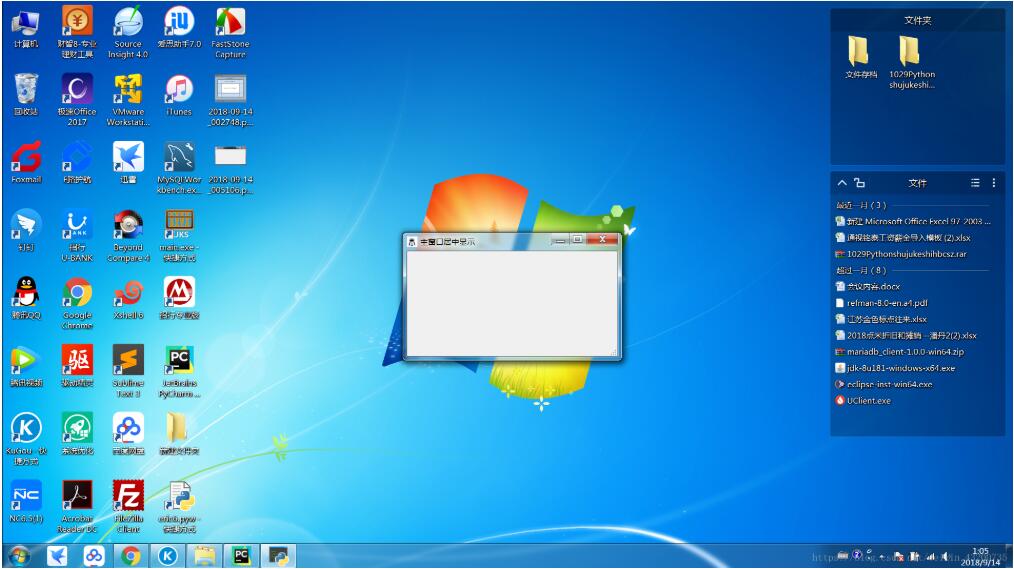Open Chrome from the taskbar
1014x569 pixels.
click(x=131, y=556)
